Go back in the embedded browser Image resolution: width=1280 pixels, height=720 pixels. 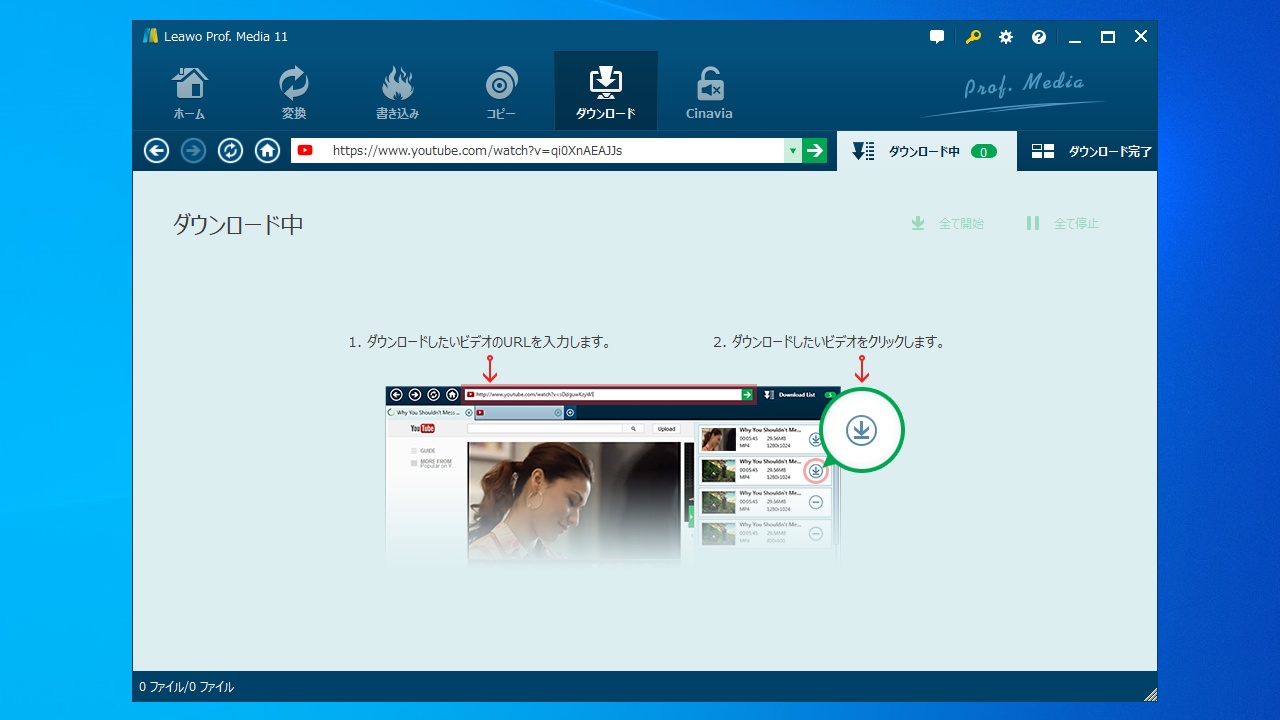(x=156, y=151)
